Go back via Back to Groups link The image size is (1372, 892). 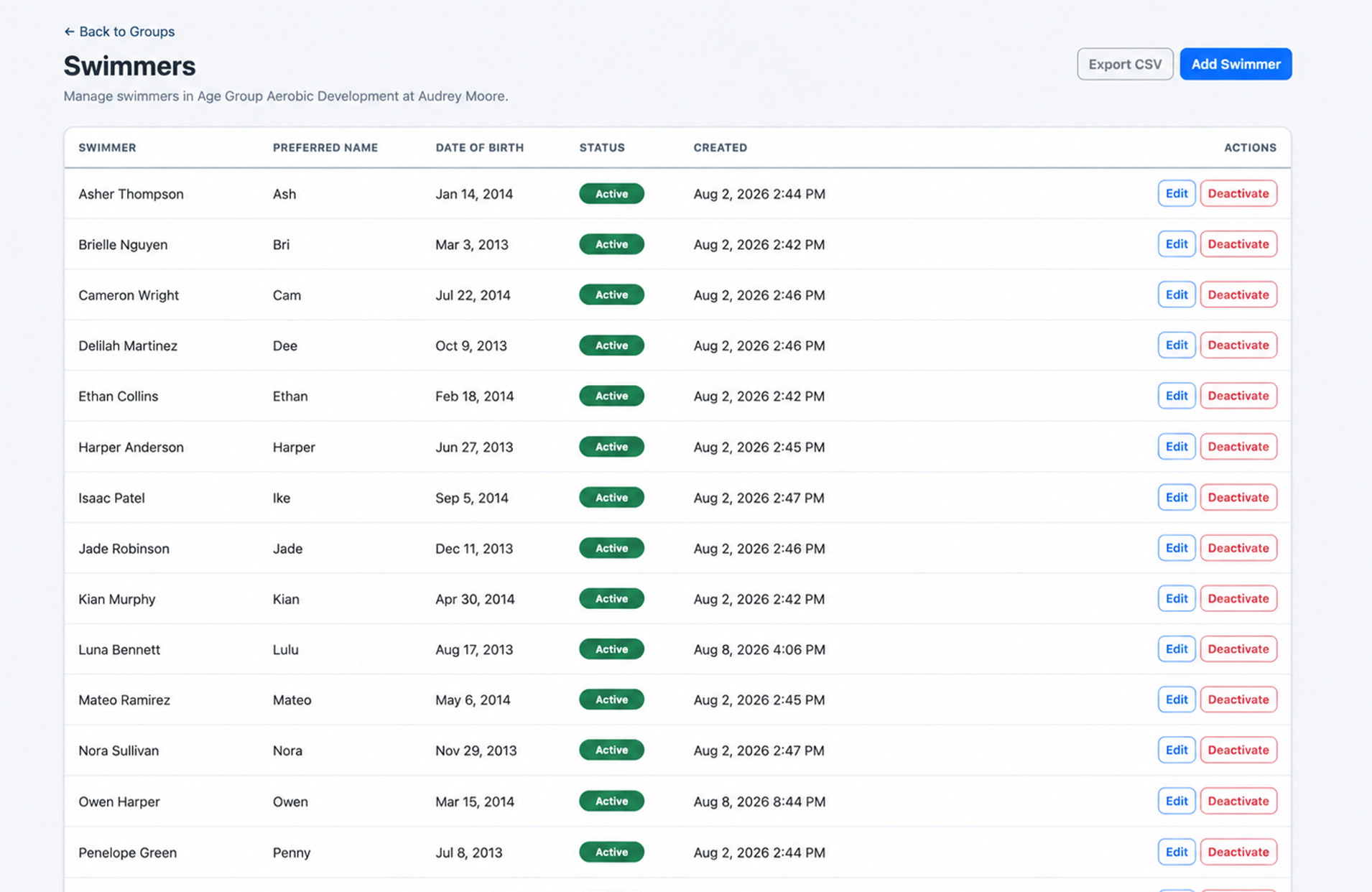pyautogui.click(x=119, y=32)
